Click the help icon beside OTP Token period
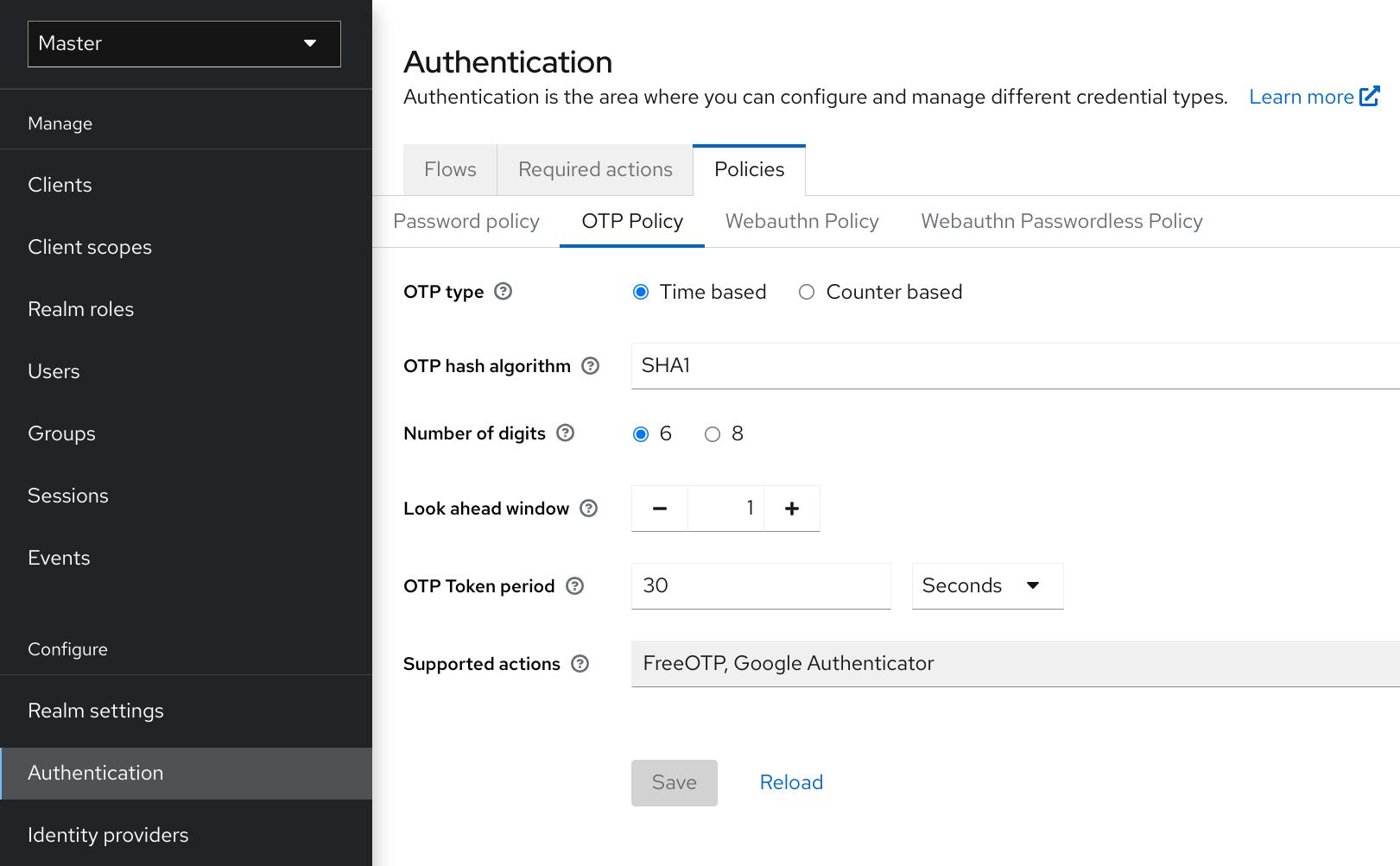This screenshot has width=1400, height=866. [574, 585]
